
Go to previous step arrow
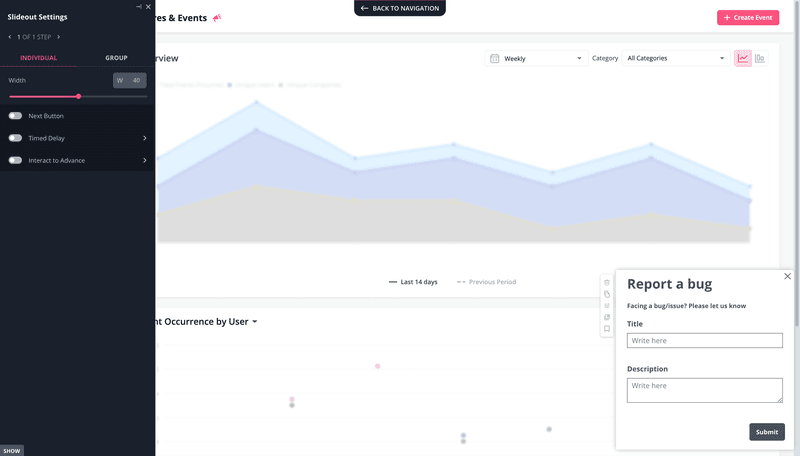[10, 37]
